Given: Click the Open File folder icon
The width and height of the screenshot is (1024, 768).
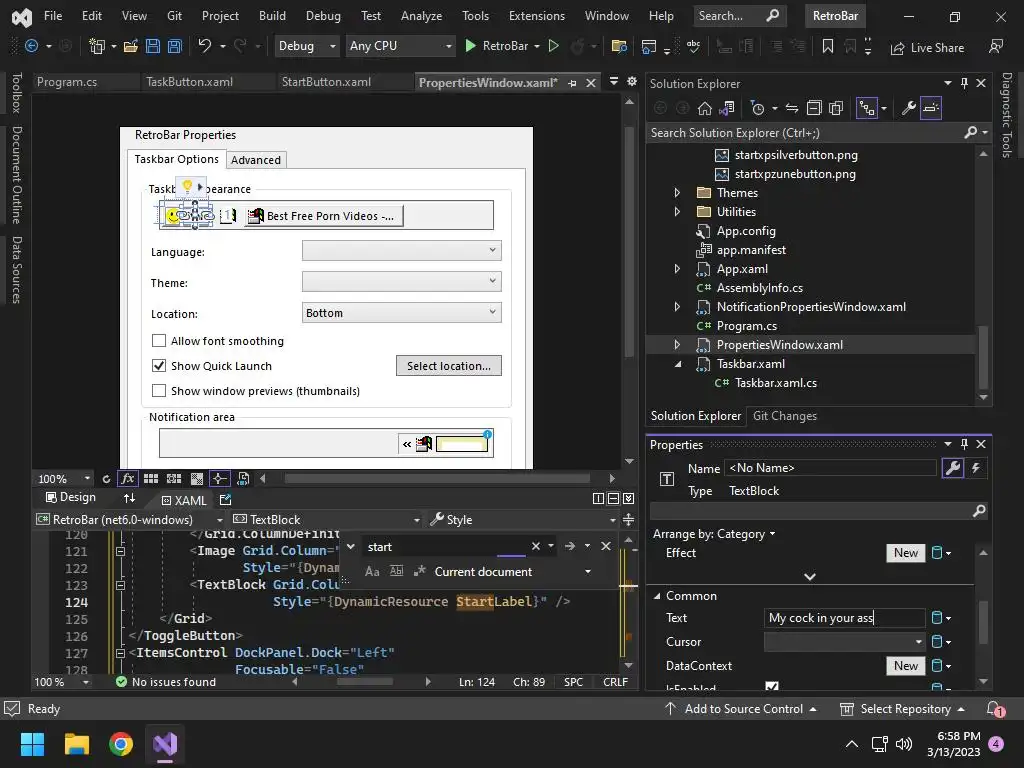Looking at the screenshot, I should [131, 46].
